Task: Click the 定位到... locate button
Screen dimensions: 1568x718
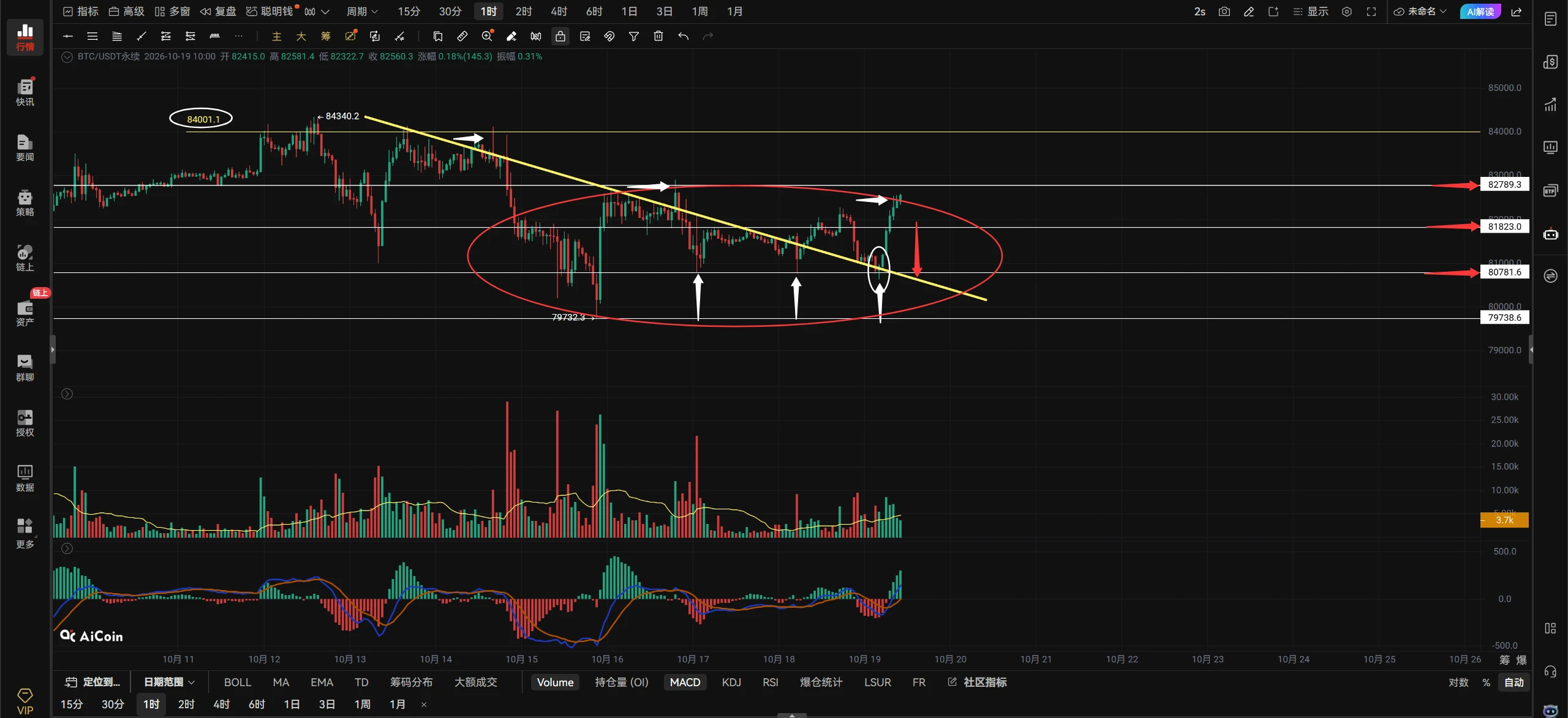Action: point(93,682)
